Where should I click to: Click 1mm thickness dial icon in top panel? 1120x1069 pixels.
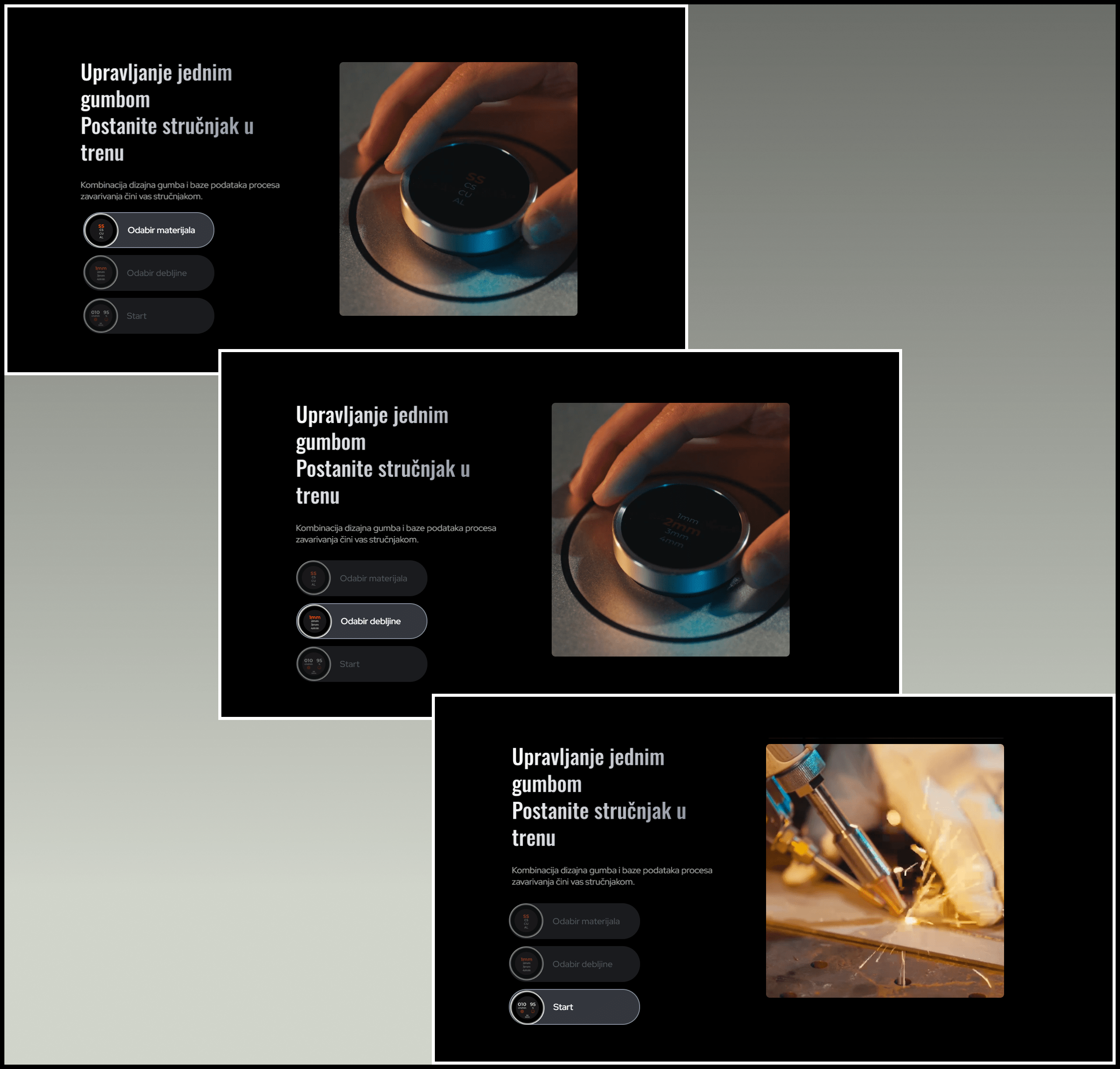[x=101, y=273]
